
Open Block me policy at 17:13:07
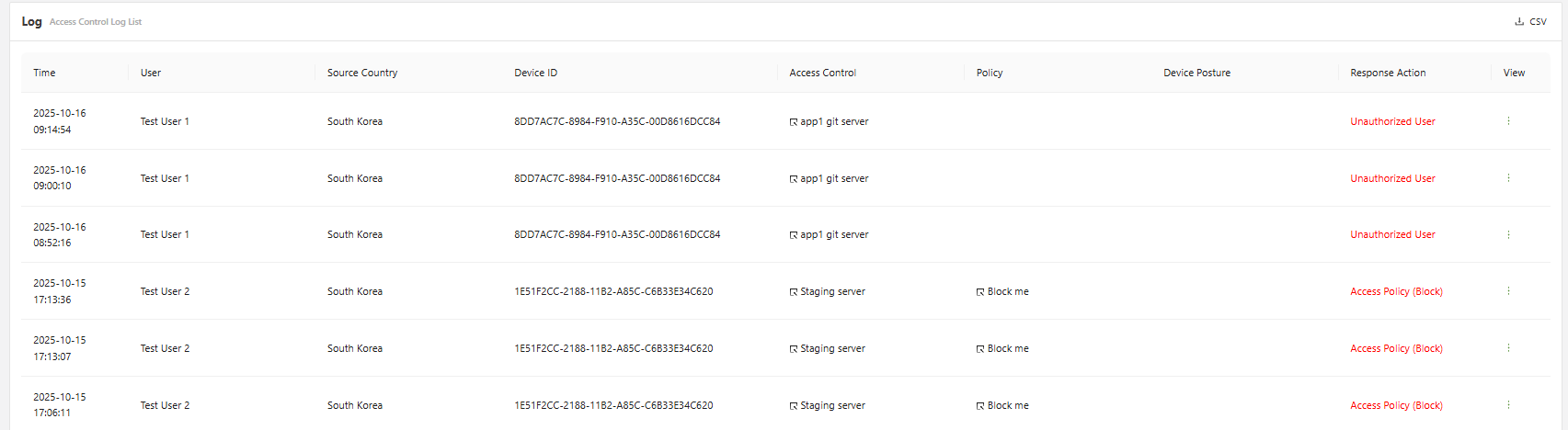(x=1006, y=348)
